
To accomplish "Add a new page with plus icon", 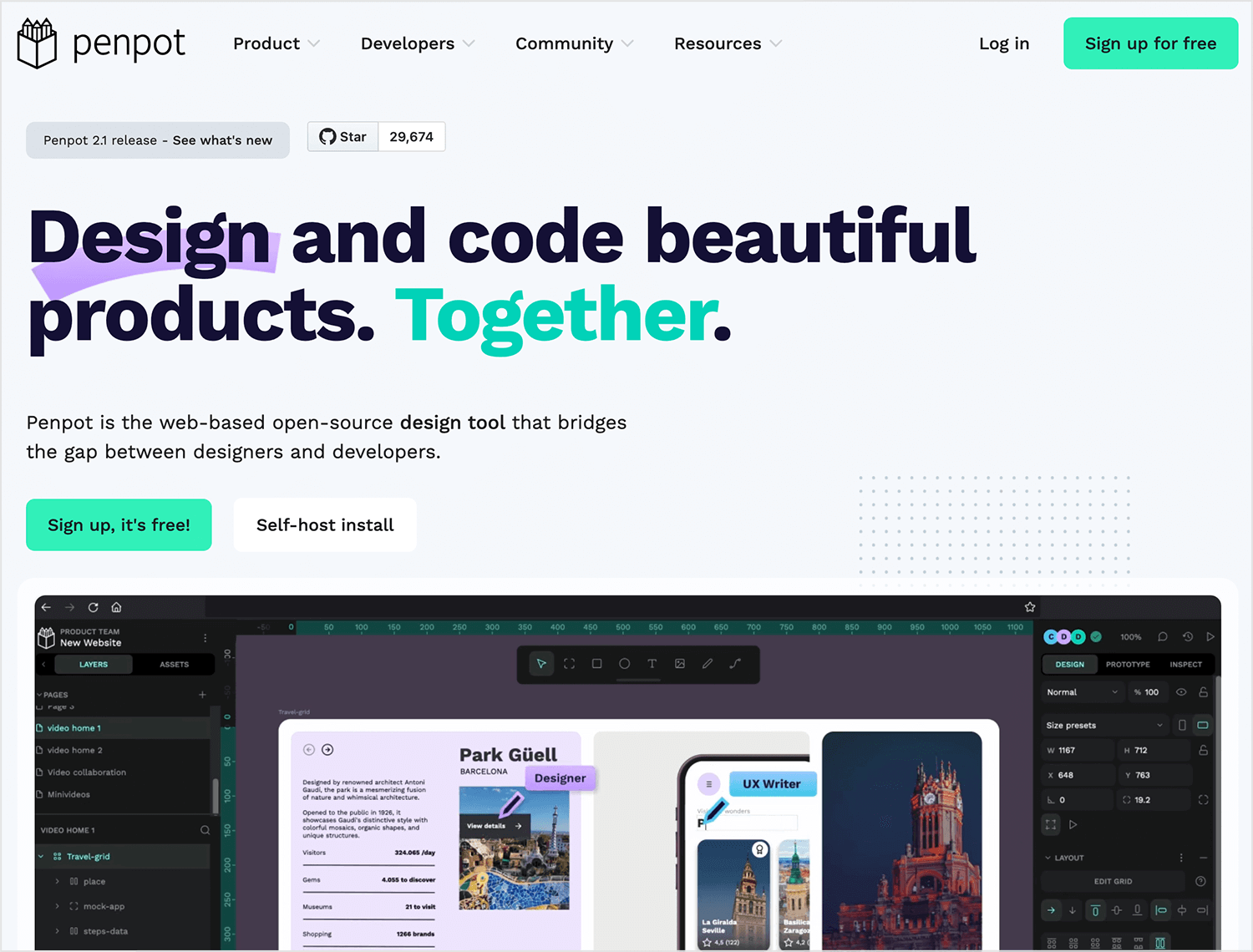I will 202,695.
